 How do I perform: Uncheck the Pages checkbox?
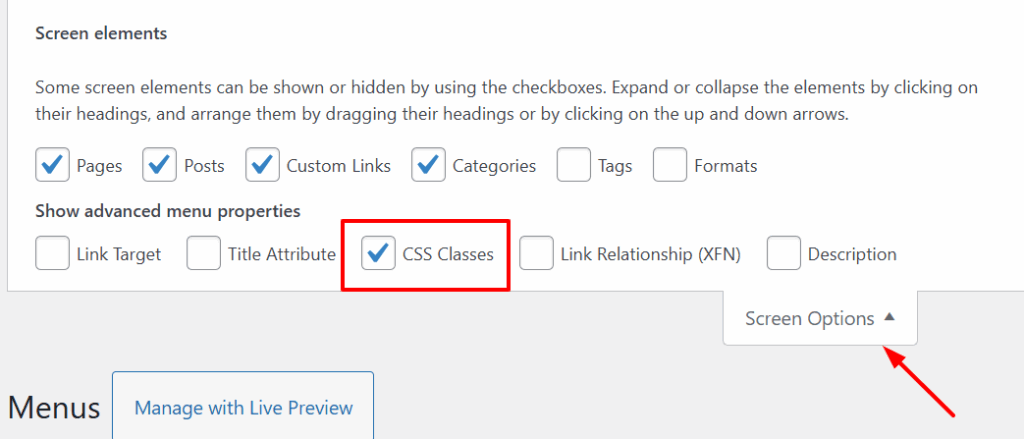pos(52,165)
